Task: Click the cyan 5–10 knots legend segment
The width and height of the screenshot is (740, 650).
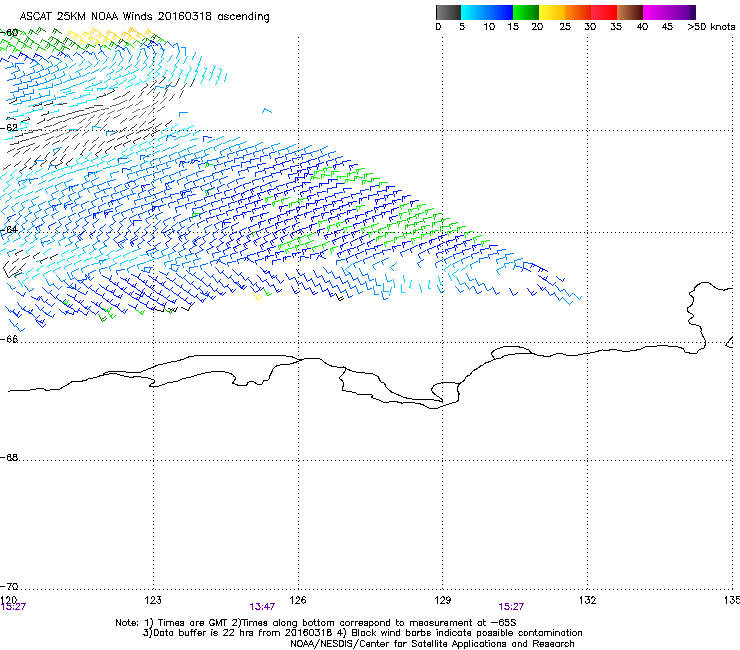Action: coord(474,12)
